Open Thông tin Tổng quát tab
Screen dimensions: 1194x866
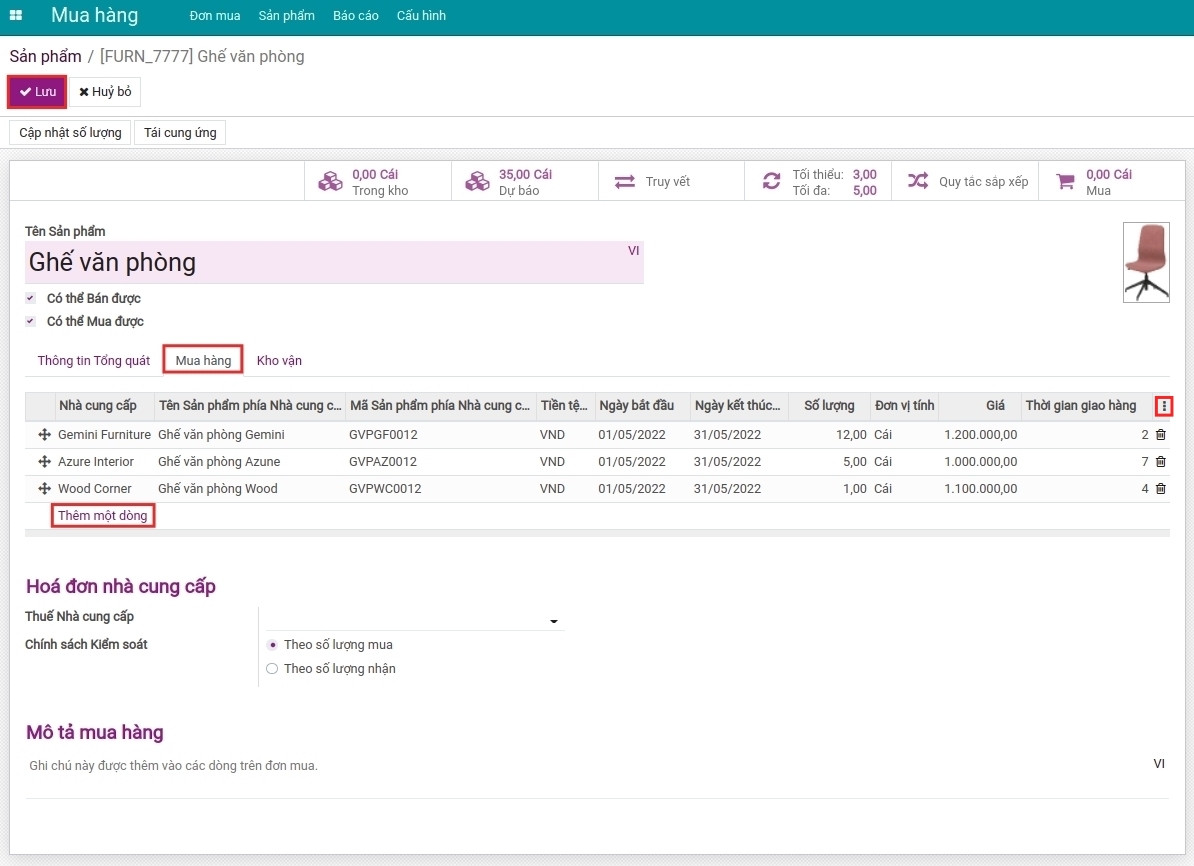pos(94,361)
